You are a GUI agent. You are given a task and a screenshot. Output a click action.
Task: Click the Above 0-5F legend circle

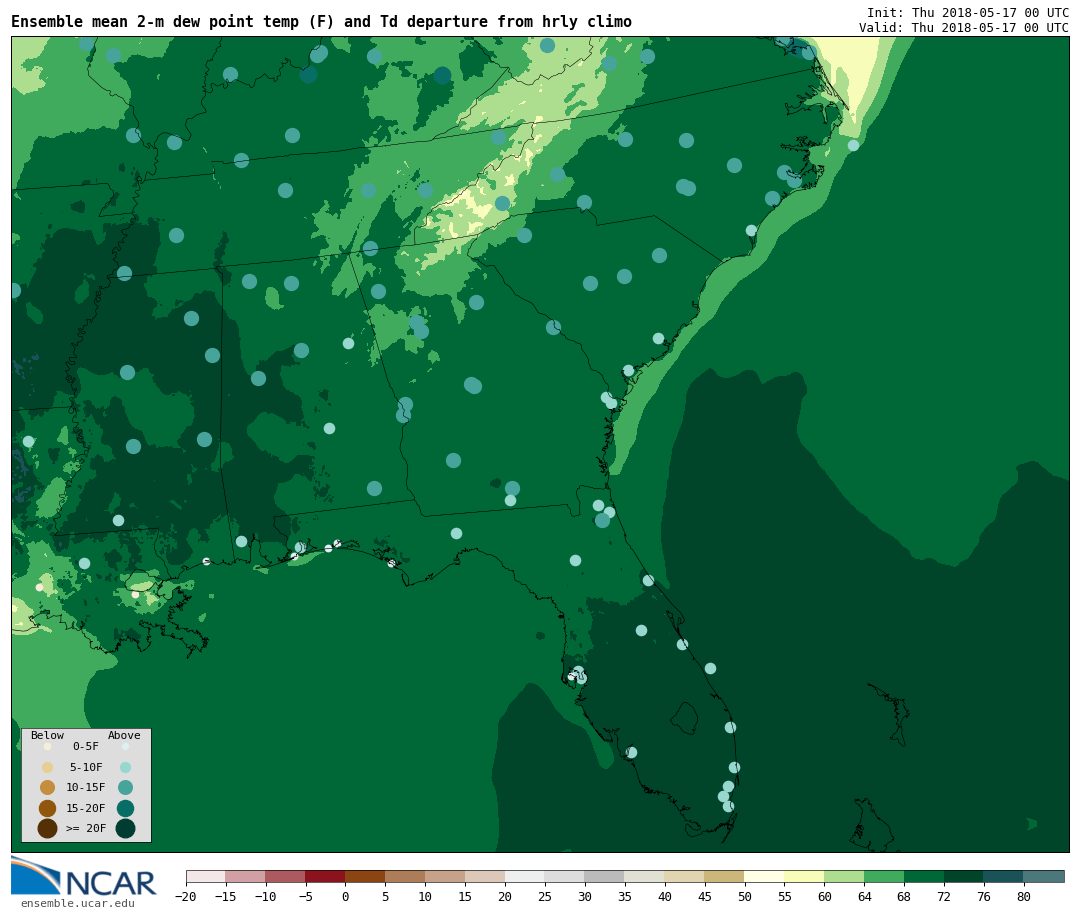point(125,746)
